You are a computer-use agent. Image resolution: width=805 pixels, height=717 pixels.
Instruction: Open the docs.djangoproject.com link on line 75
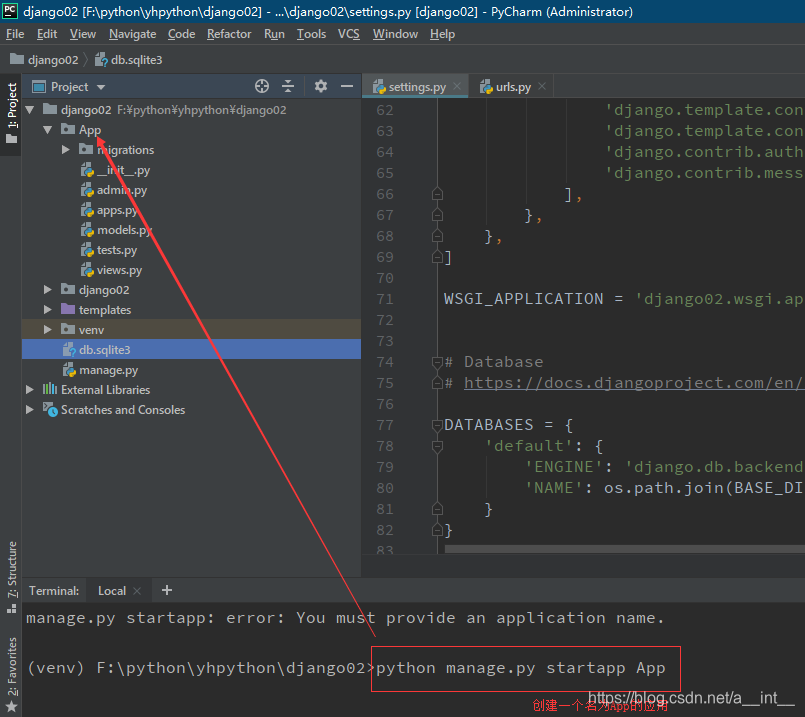click(x=635, y=383)
